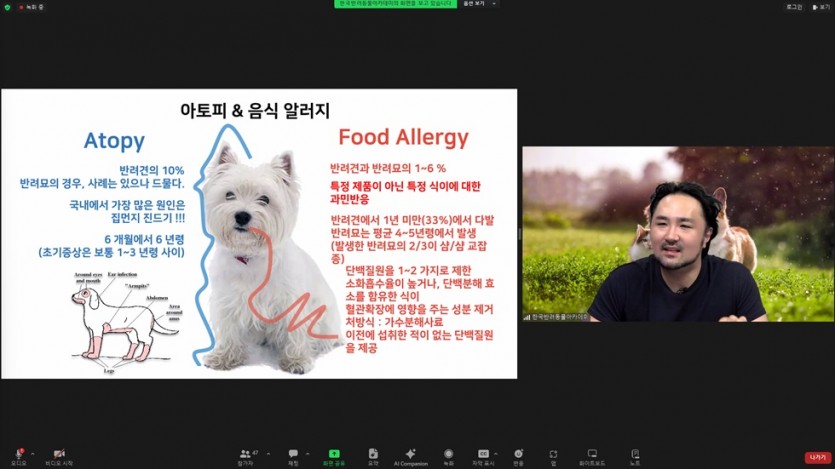
Task: Unmute the microphone with the audio icon
Action: [19, 456]
